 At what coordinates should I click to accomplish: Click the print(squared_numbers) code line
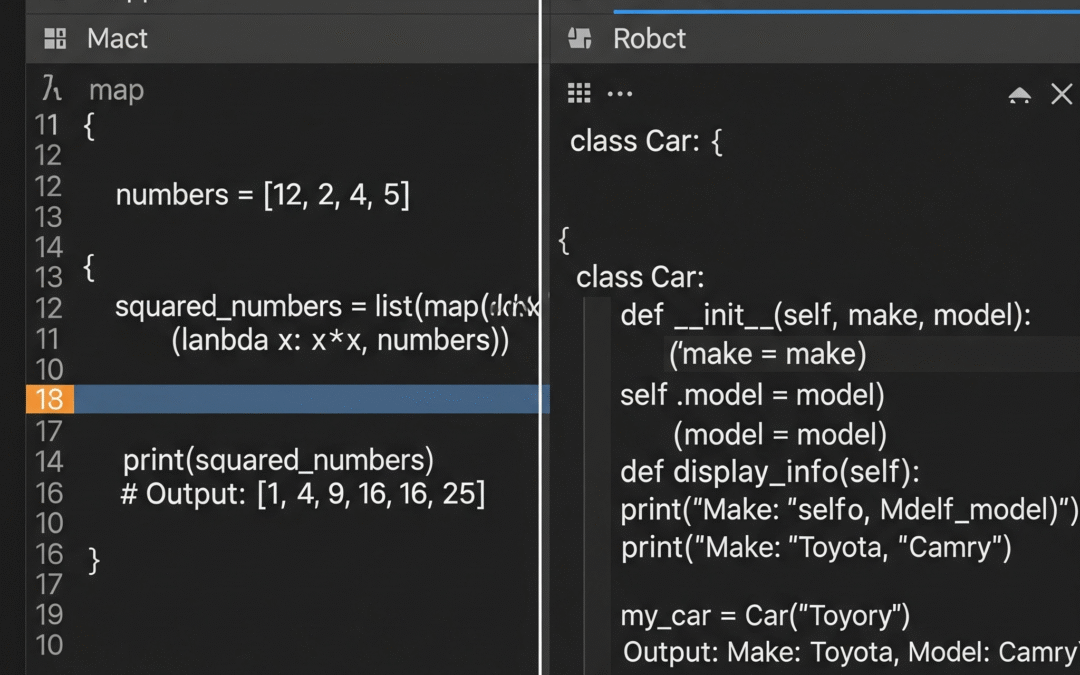pyautogui.click(x=278, y=460)
